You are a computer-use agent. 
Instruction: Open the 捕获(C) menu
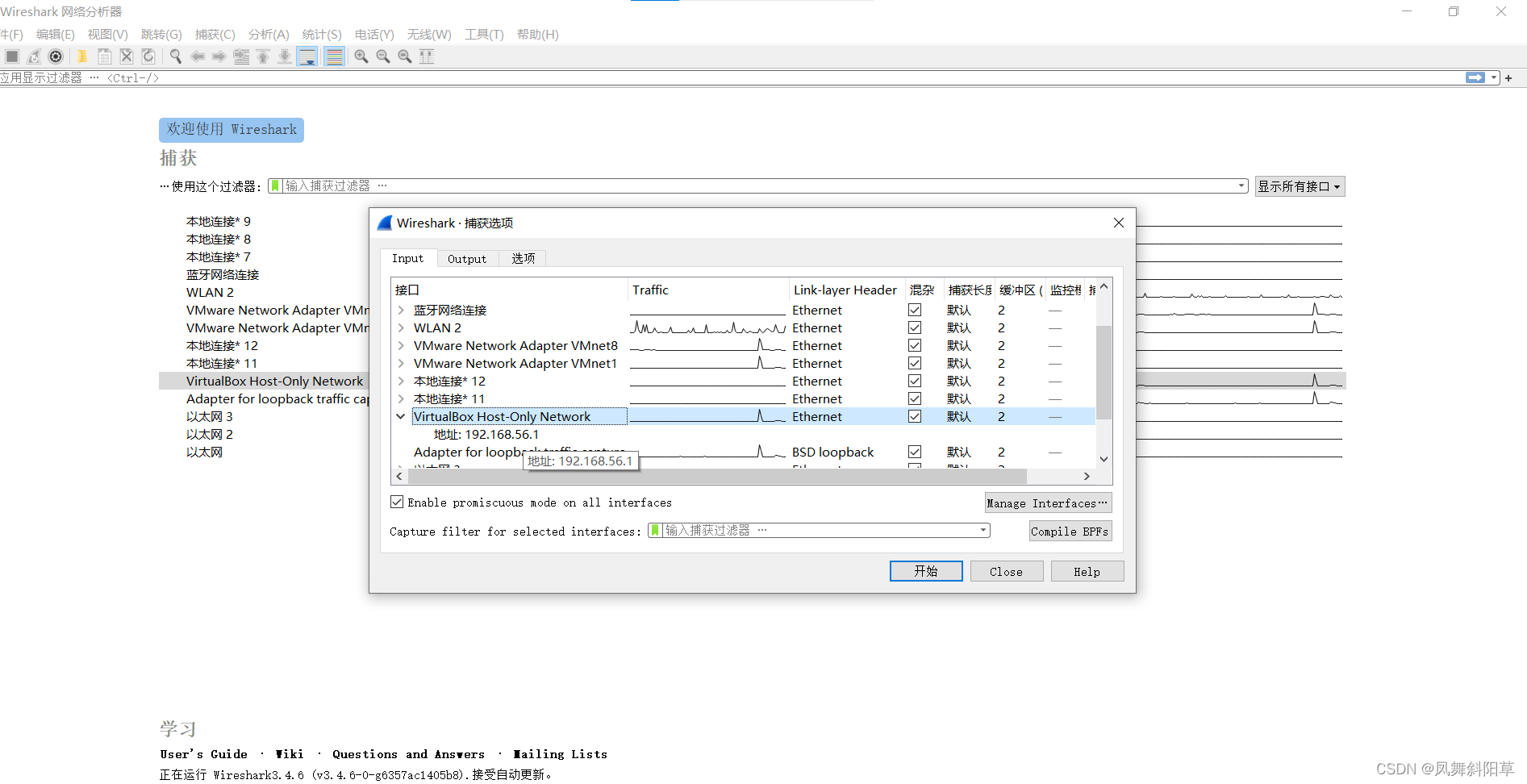[x=215, y=35]
